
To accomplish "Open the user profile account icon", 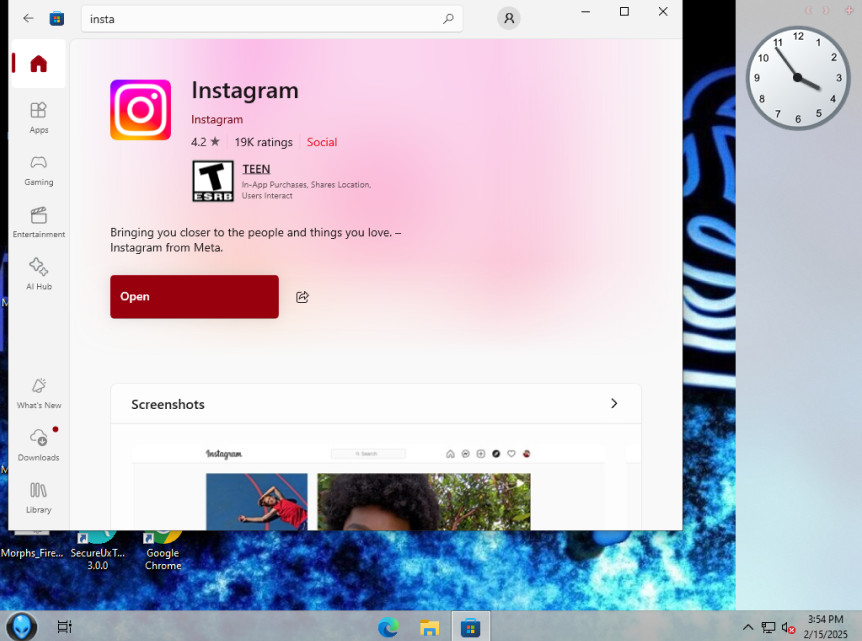I will pos(509,18).
